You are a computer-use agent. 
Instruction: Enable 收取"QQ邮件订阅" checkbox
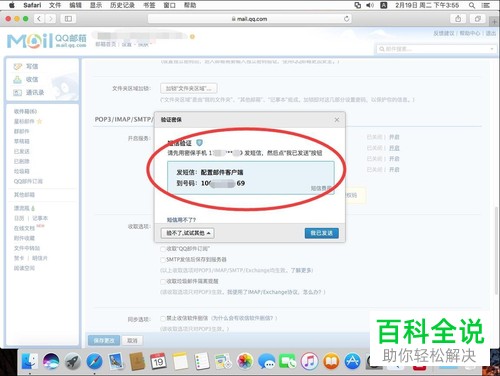point(163,249)
